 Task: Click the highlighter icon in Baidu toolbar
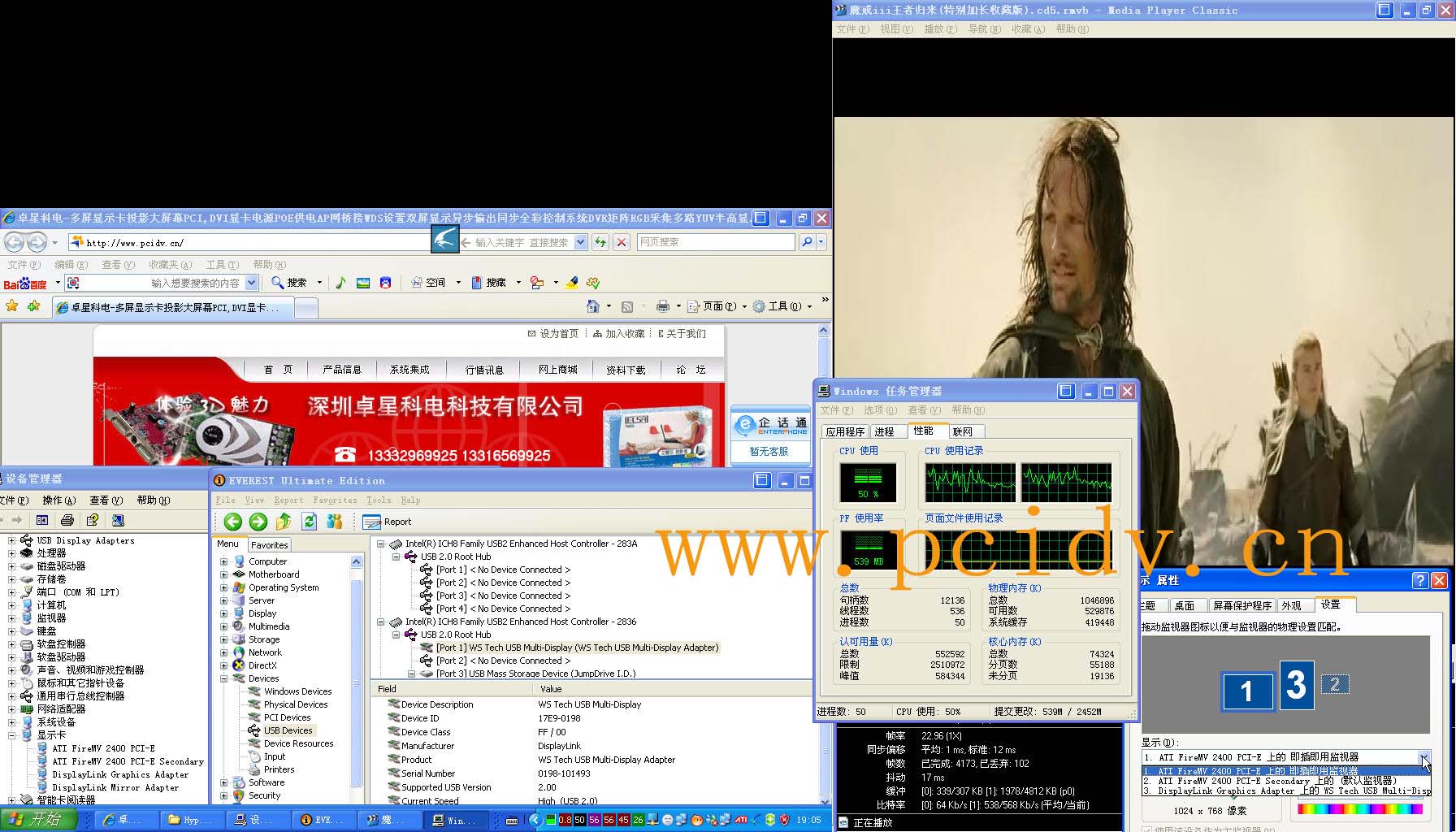coord(572,283)
